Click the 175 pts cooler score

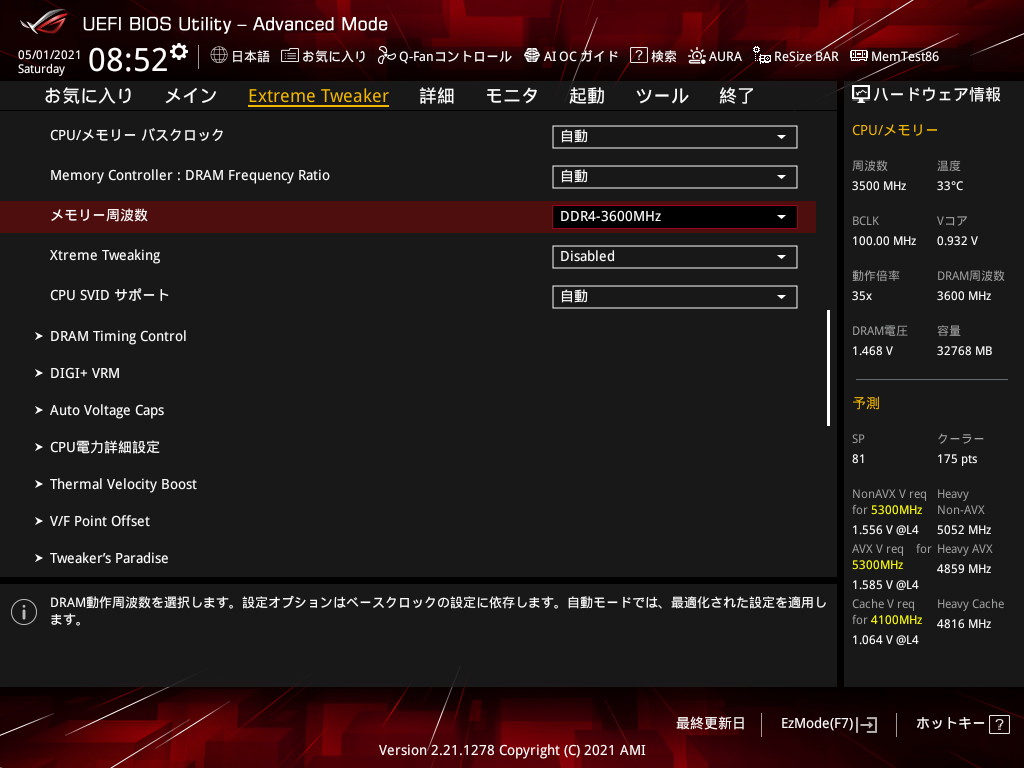point(957,459)
